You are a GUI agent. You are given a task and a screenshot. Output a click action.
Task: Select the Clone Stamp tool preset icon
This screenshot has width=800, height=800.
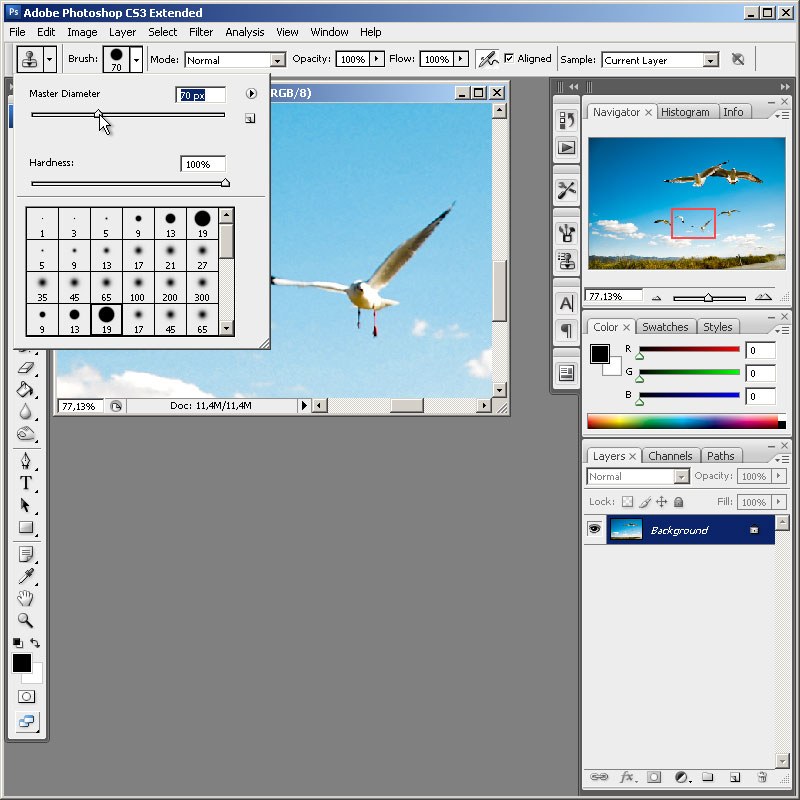[x=30, y=59]
